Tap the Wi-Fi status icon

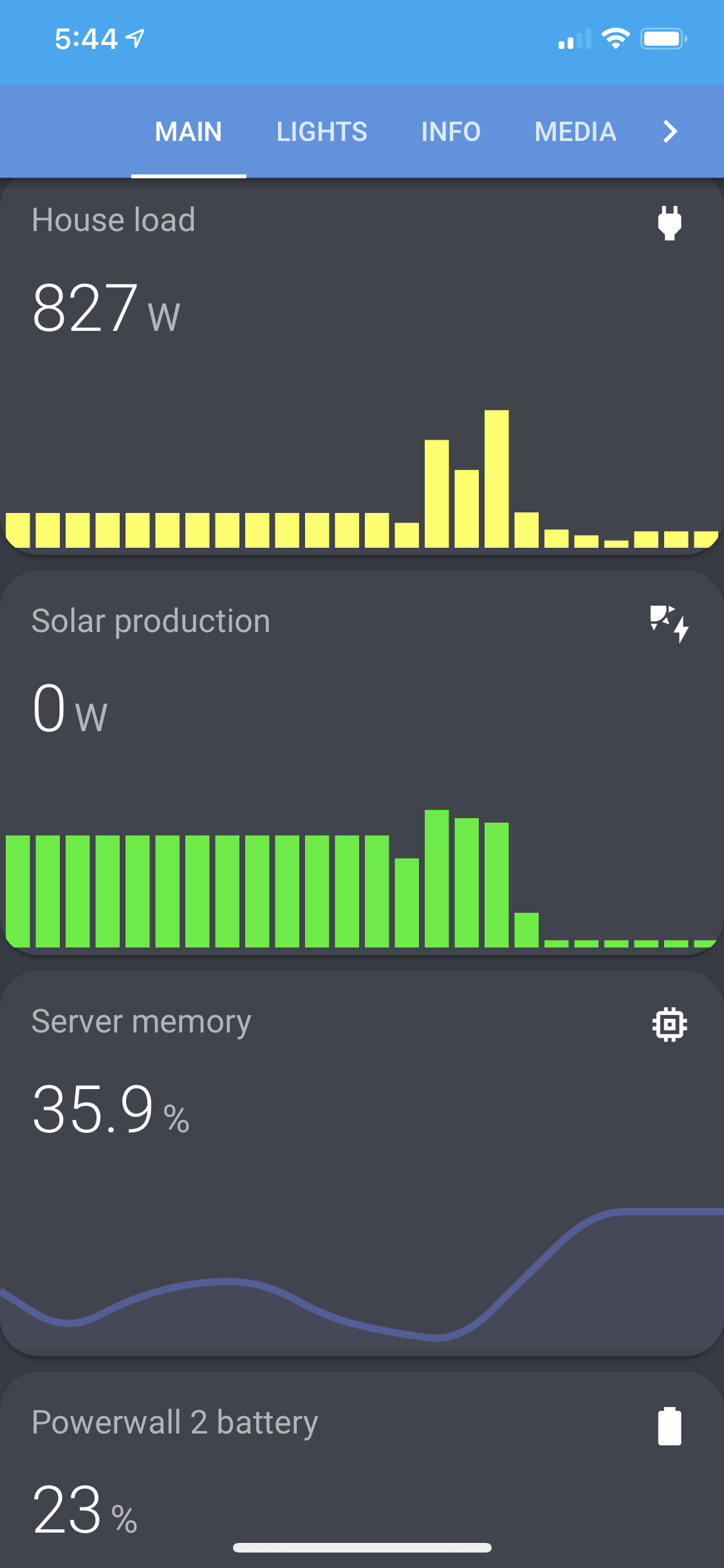click(615, 39)
